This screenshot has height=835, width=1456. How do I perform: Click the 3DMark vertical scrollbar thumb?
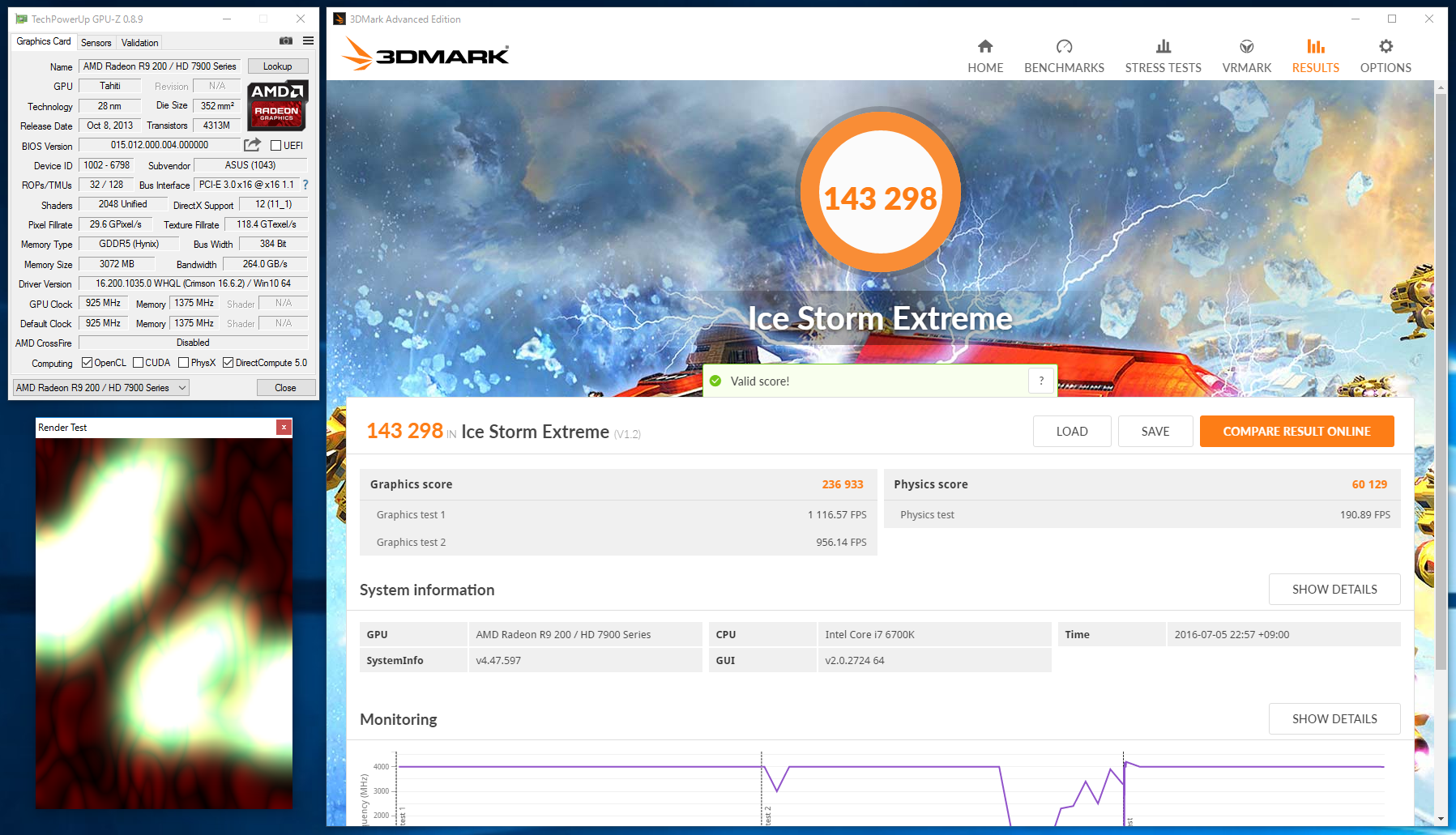tap(1441, 381)
